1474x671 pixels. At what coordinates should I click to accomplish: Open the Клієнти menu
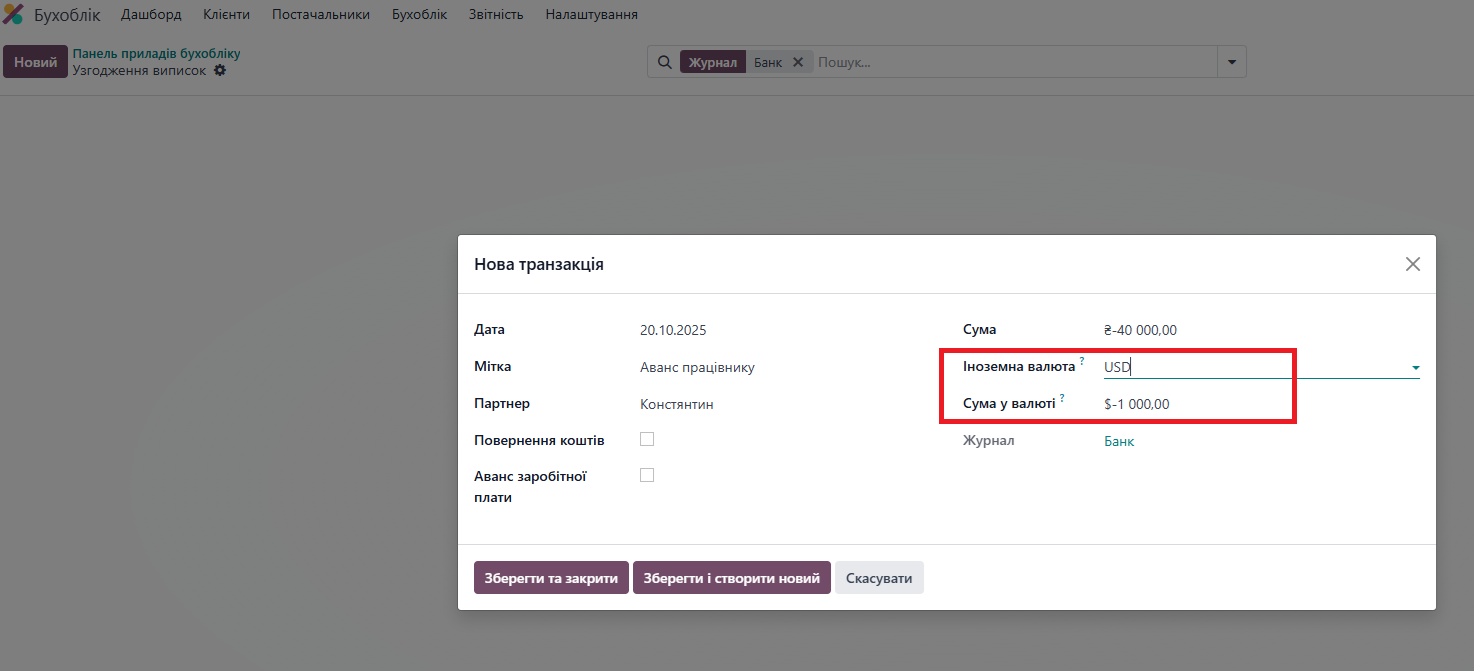point(226,15)
